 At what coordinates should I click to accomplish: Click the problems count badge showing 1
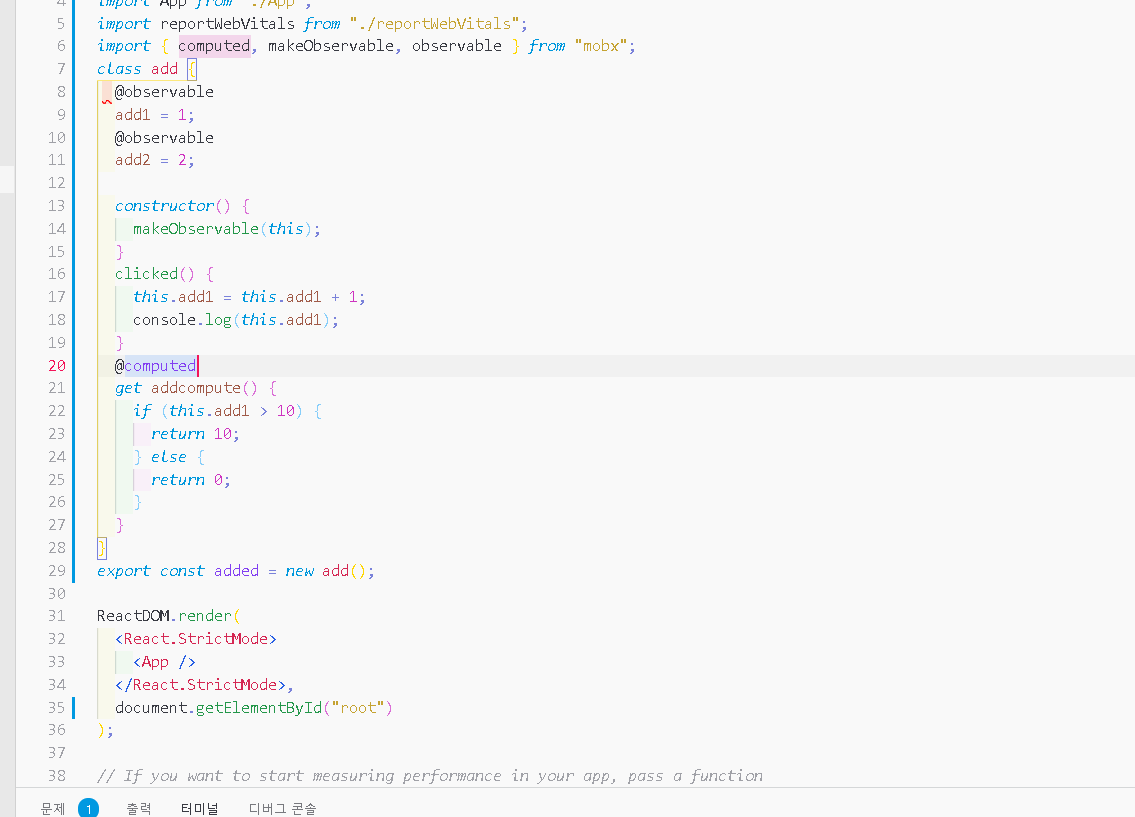tap(88, 808)
